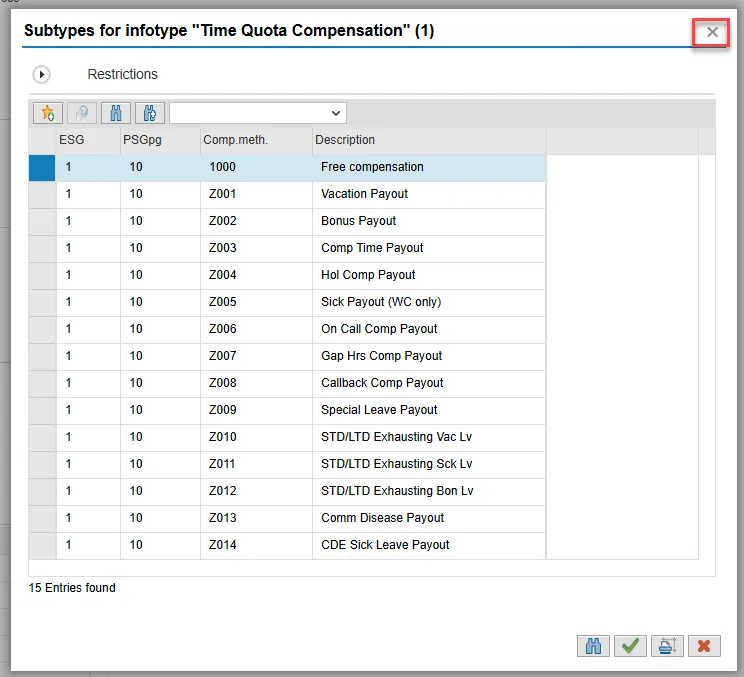Click the Find Next binoculars icon

coord(150,113)
